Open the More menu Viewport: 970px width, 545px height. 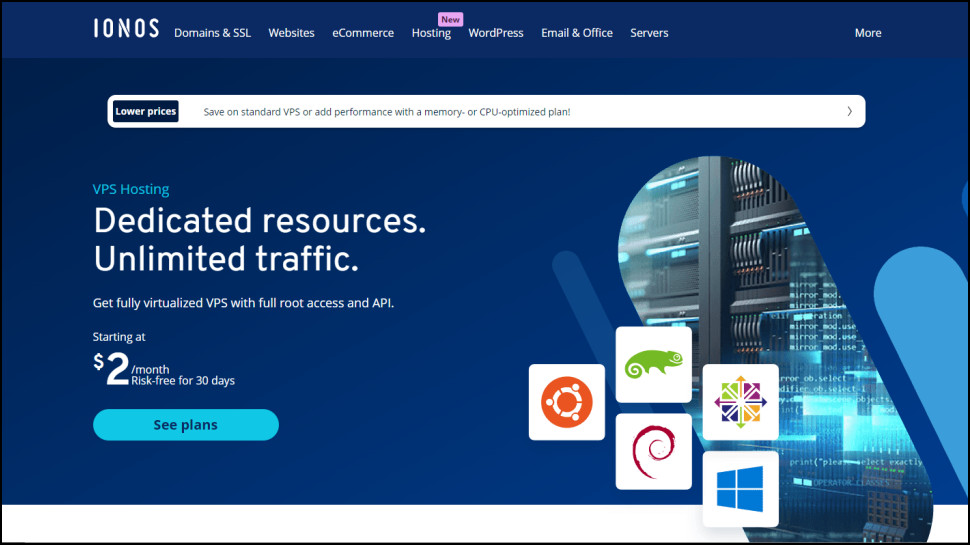coord(868,33)
